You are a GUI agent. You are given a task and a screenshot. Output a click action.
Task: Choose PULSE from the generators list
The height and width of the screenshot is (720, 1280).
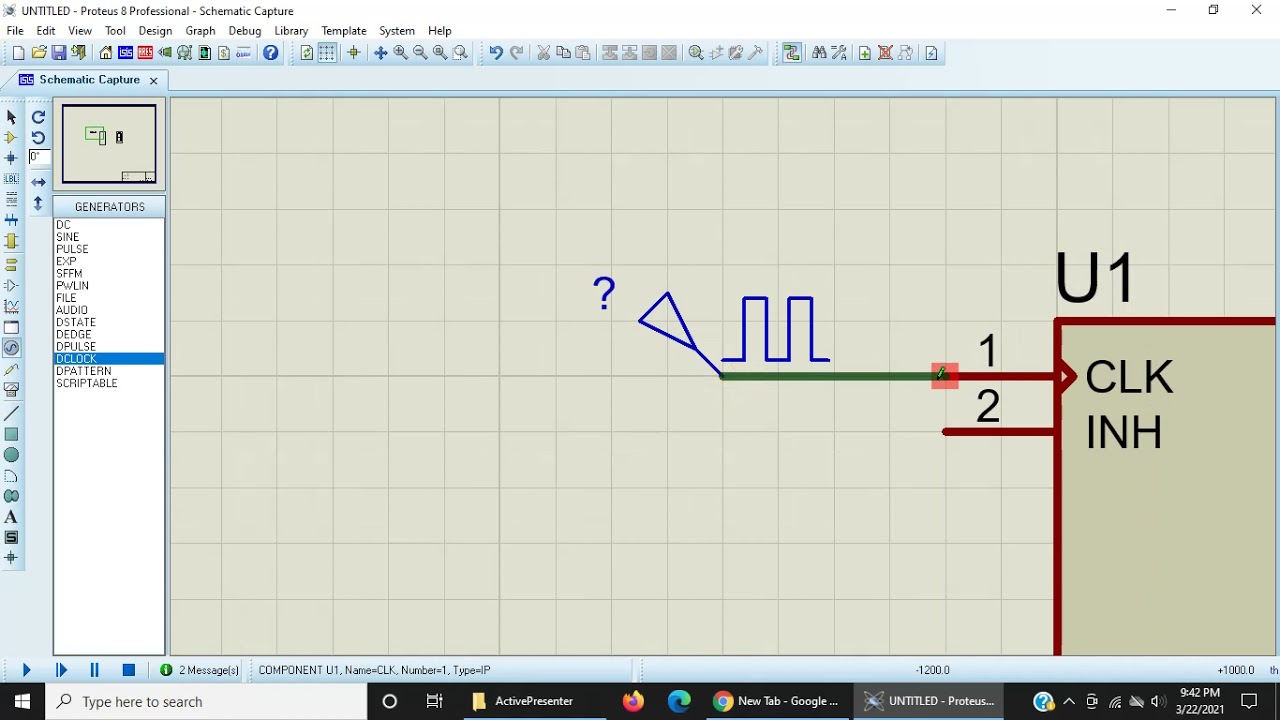click(73, 249)
